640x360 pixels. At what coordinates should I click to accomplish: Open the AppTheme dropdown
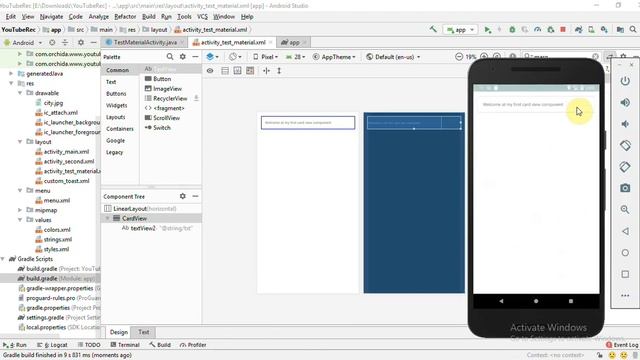coord(334,57)
